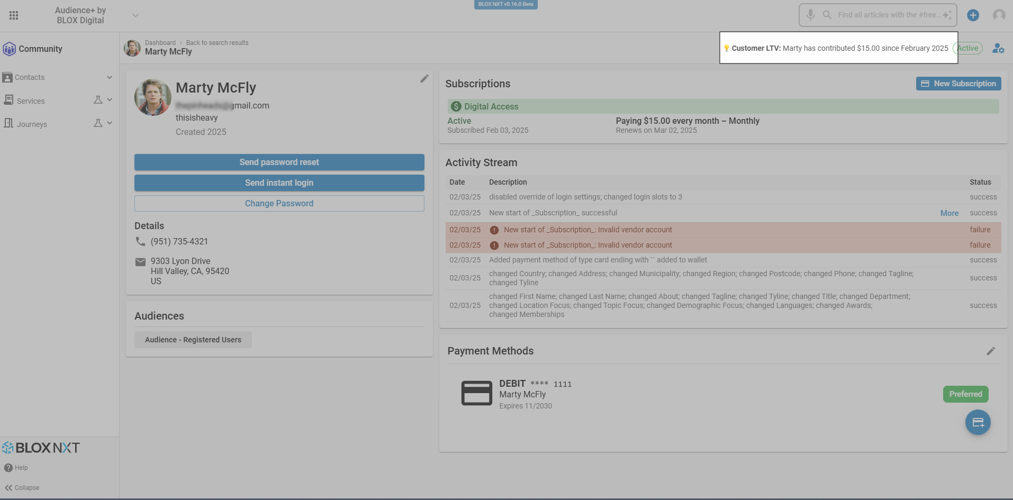Open the apps grid launcher icon
The width and height of the screenshot is (1013, 500).
pyautogui.click(x=14, y=16)
